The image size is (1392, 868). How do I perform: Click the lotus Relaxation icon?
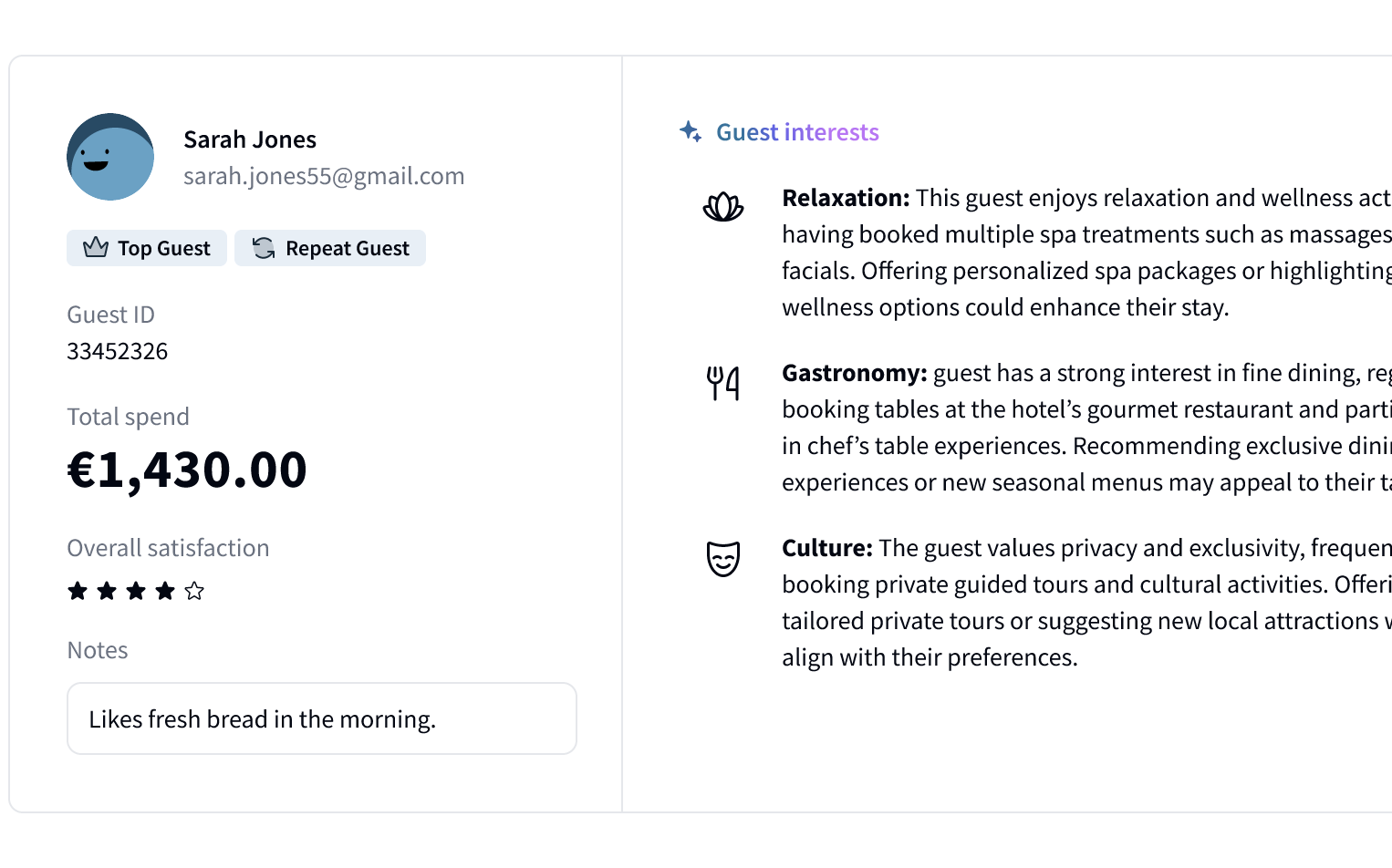[x=723, y=207]
